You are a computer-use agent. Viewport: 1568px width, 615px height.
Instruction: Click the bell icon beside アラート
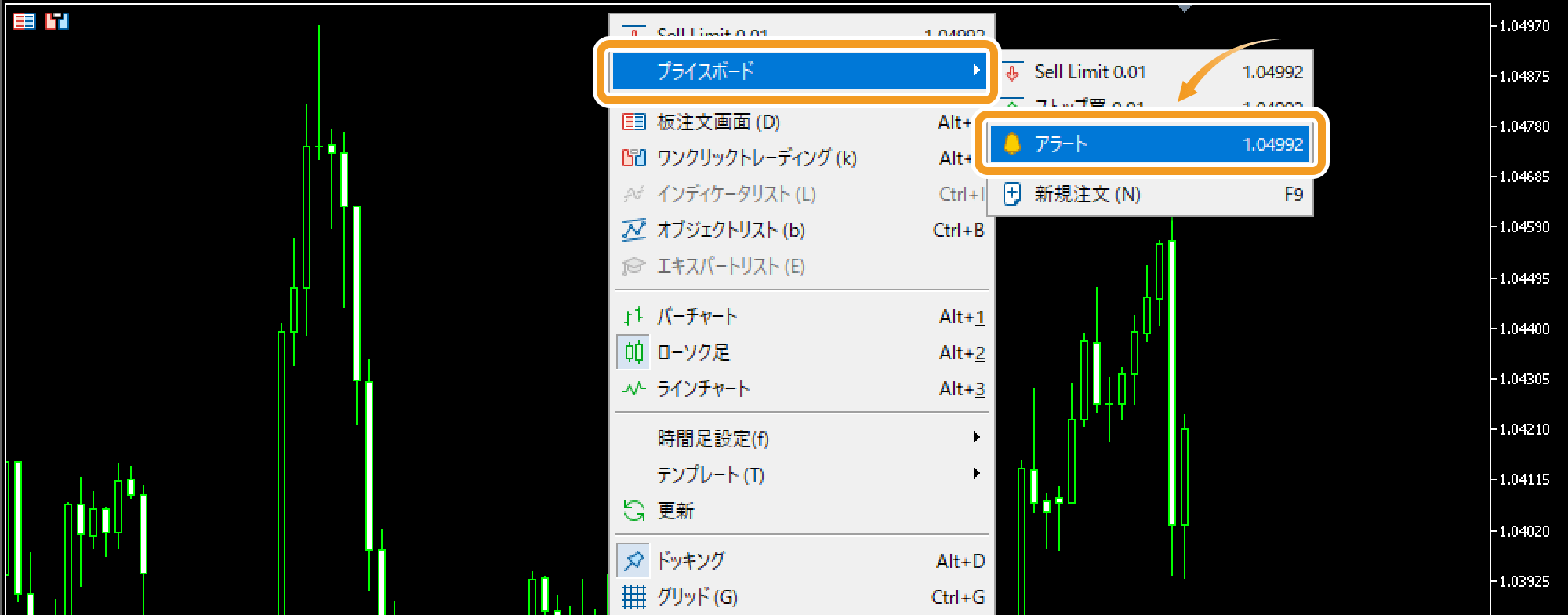click(1011, 144)
